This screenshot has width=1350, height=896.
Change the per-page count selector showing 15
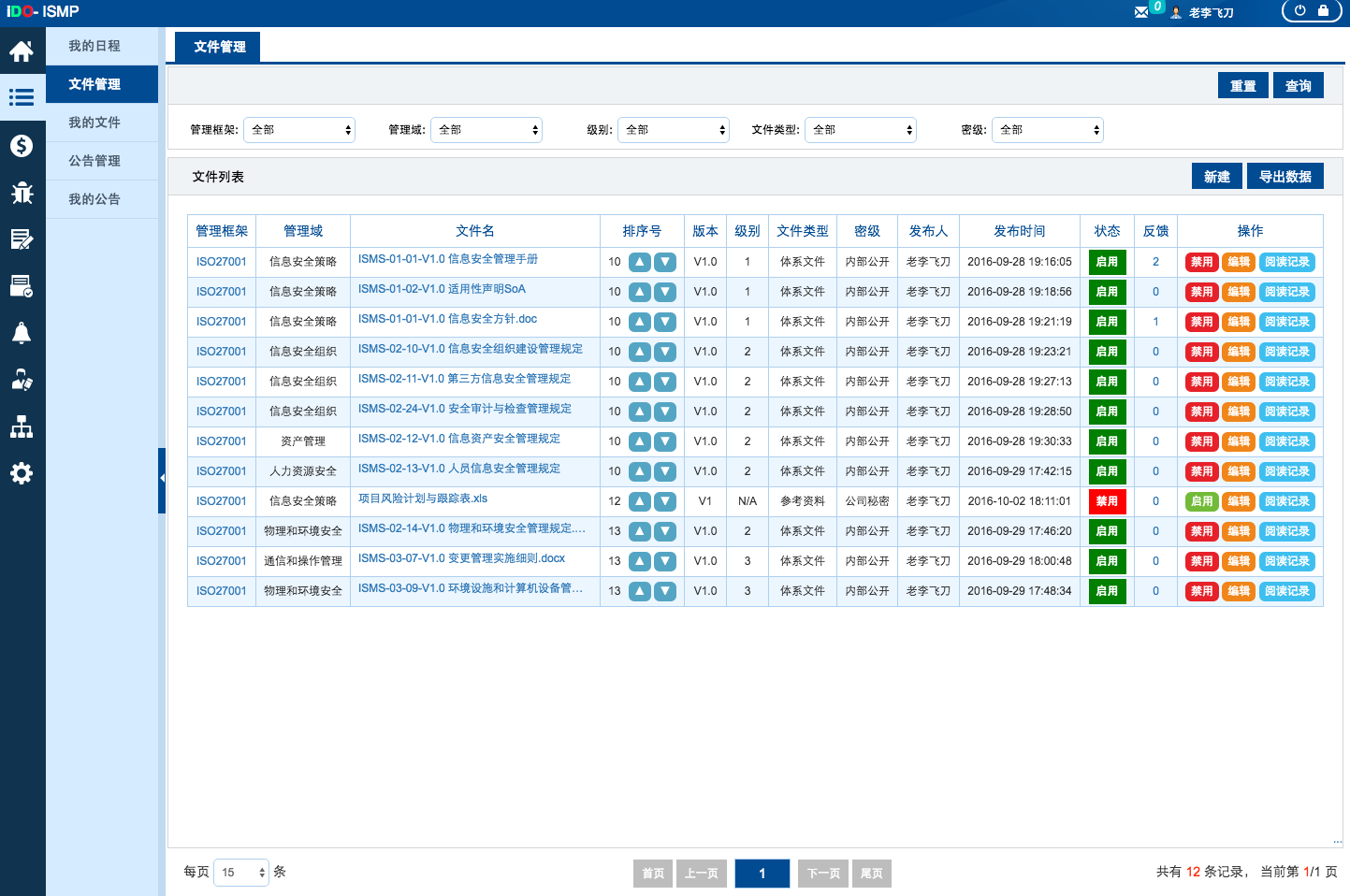pyautogui.click(x=241, y=873)
